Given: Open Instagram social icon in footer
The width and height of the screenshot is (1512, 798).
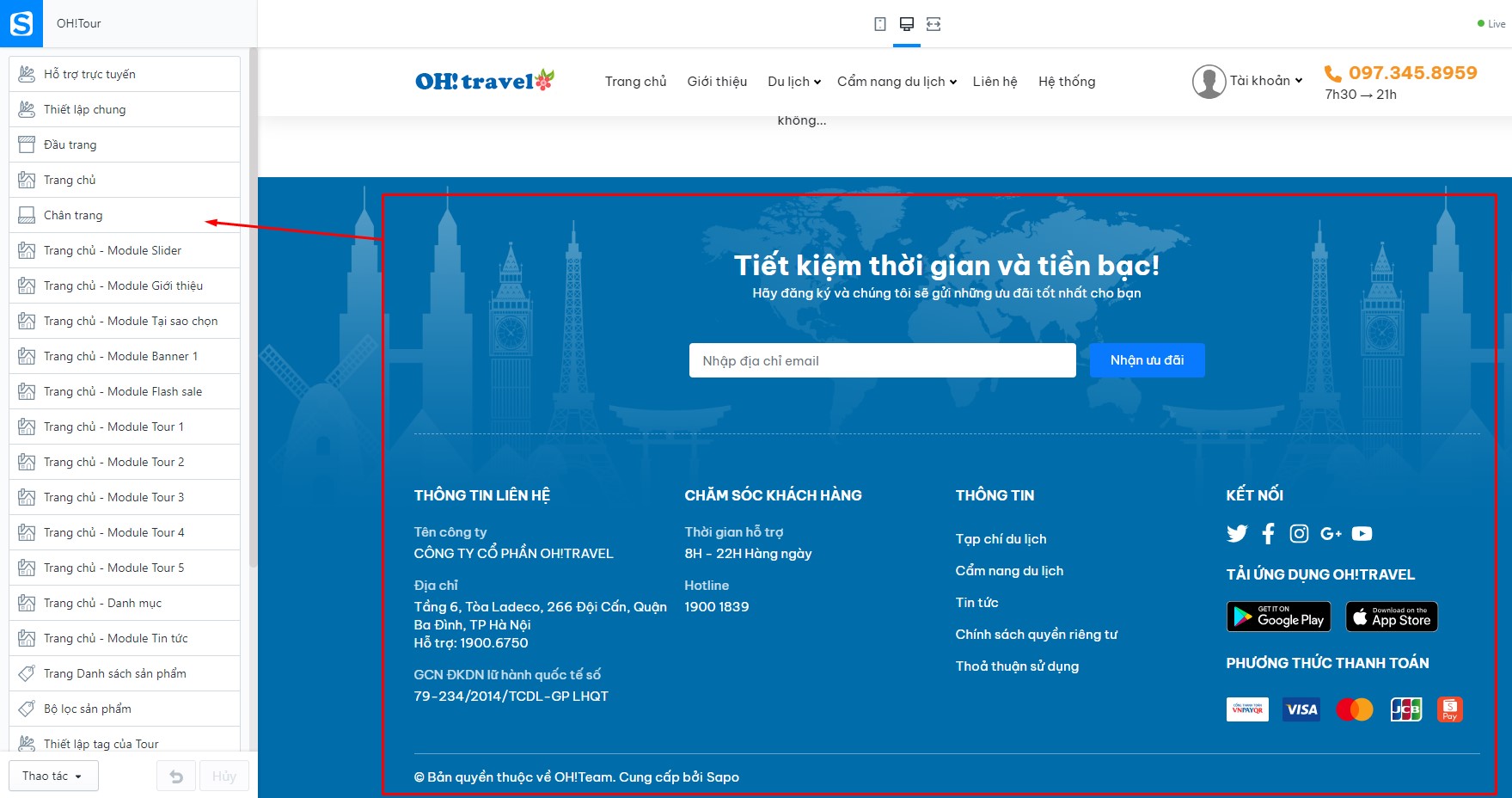Looking at the screenshot, I should click(1299, 534).
